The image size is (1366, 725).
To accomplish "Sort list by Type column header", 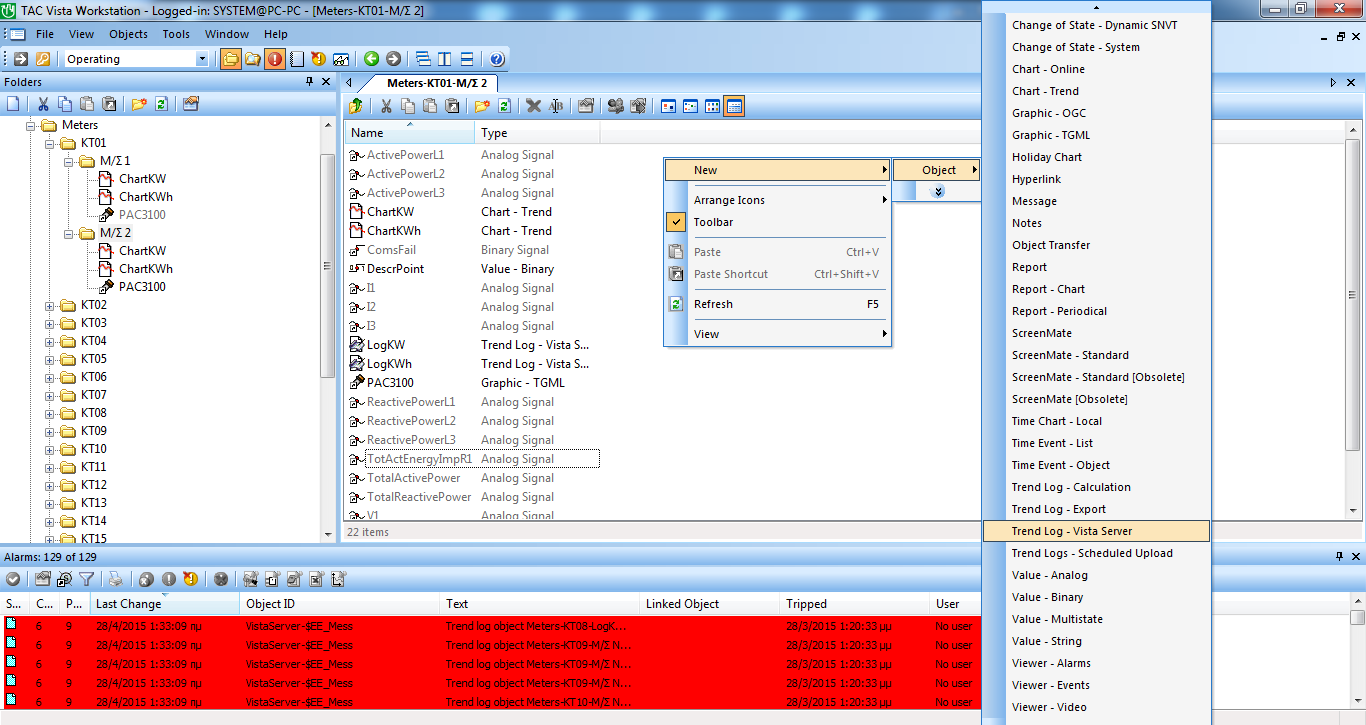I will (x=537, y=133).
